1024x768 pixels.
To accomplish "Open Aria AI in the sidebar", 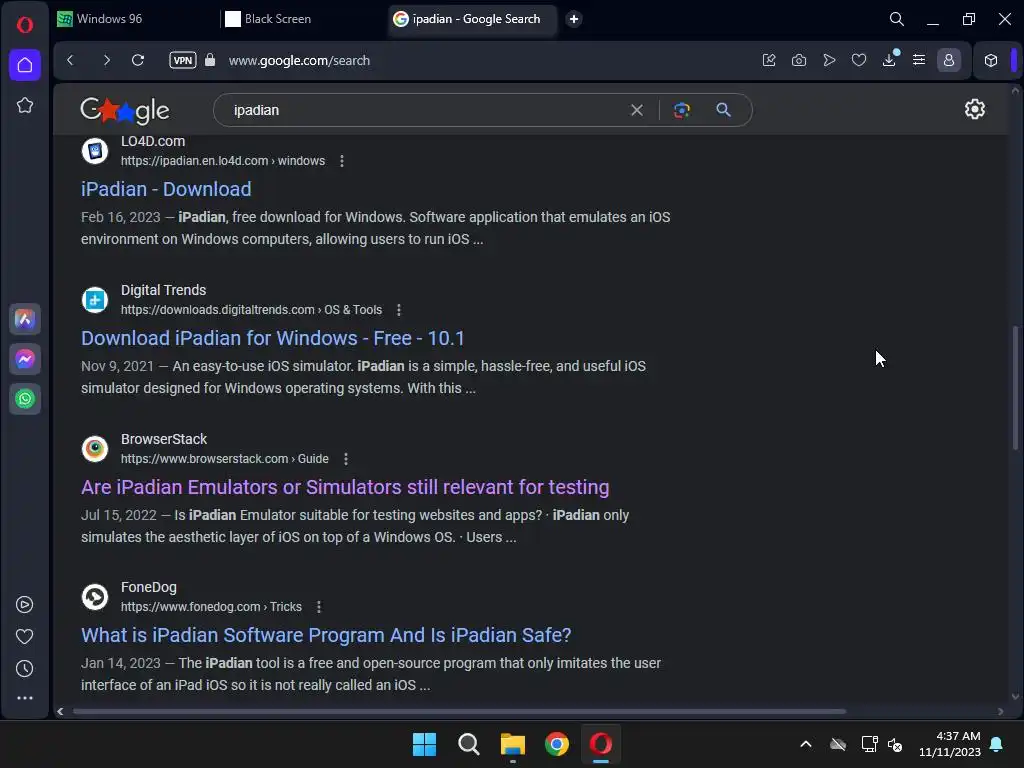I will [x=25, y=319].
